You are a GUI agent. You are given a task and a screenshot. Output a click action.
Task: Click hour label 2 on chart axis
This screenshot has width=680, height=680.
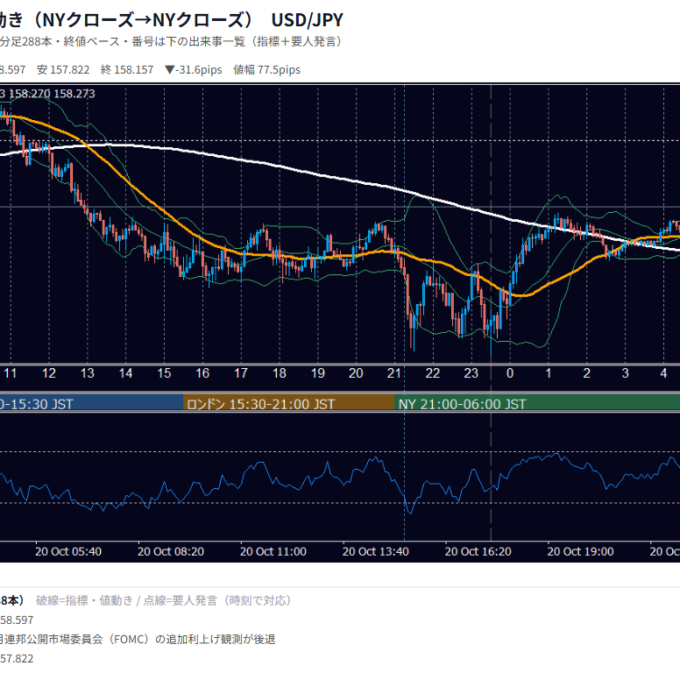coord(587,373)
